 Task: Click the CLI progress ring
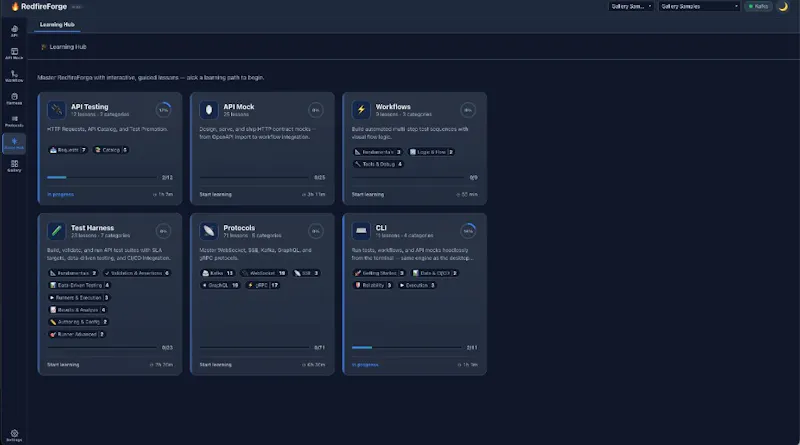coord(468,231)
